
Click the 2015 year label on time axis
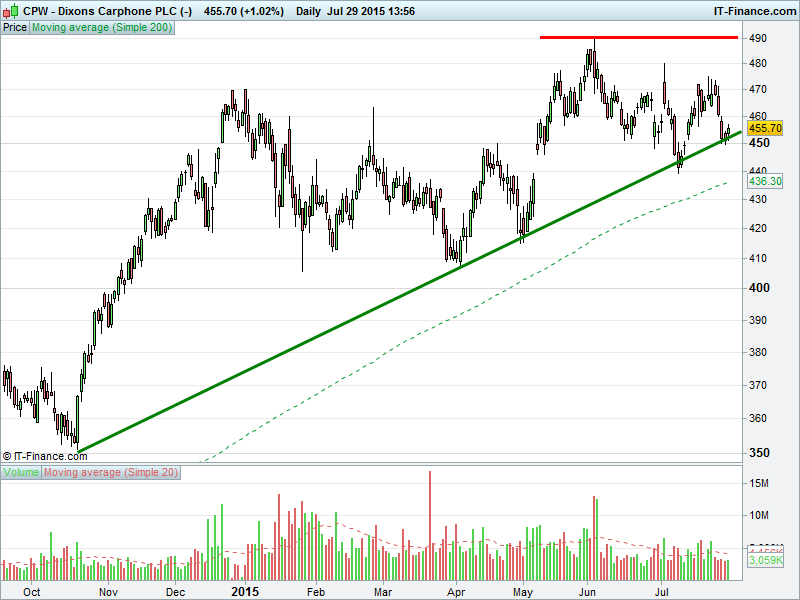coord(245,591)
